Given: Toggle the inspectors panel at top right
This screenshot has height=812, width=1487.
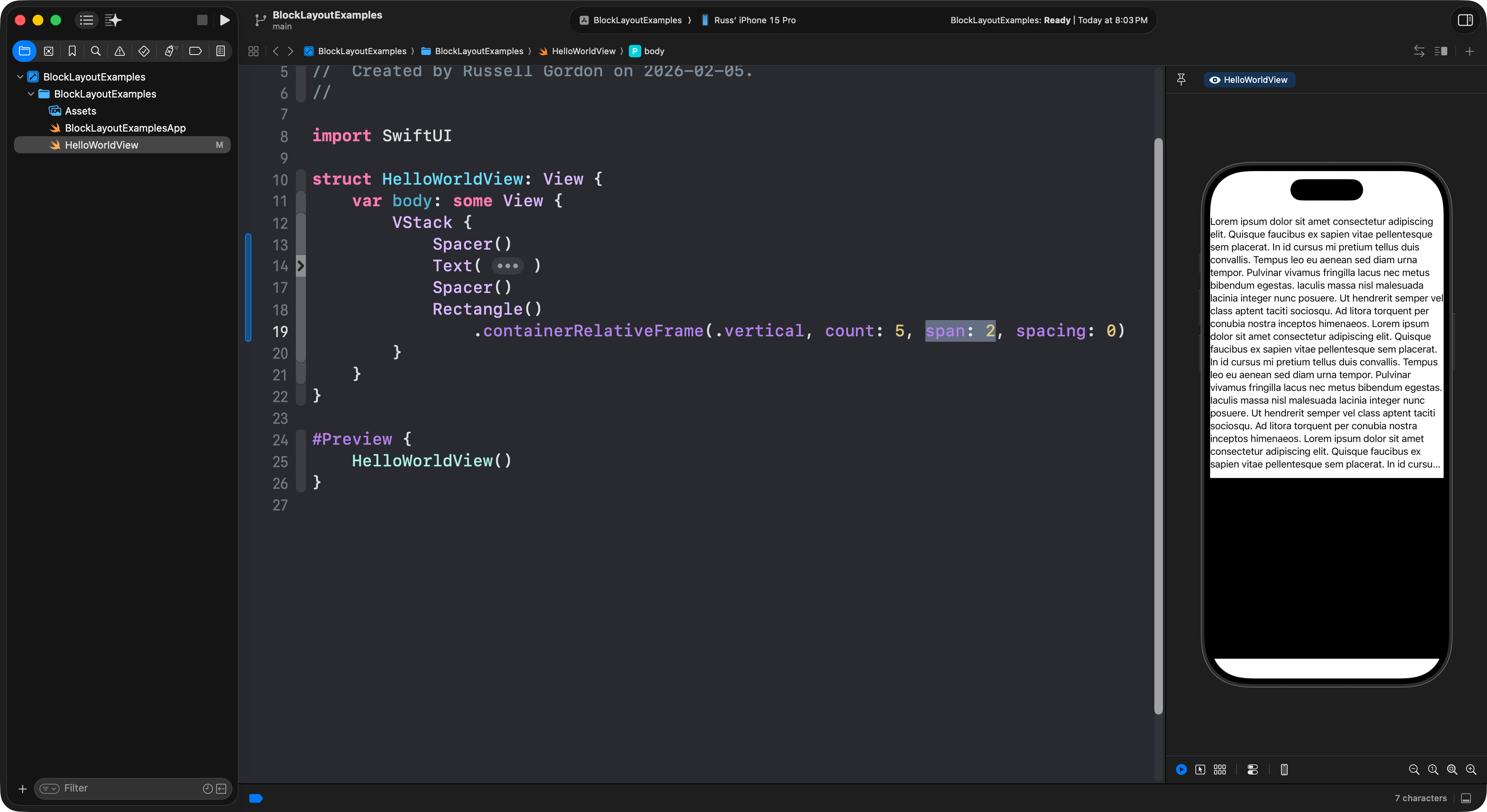Looking at the screenshot, I should (1465, 20).
